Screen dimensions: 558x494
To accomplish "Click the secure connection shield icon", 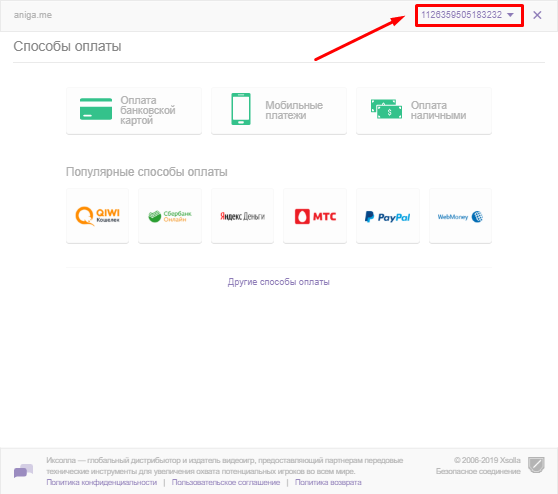I will [536, 465].
